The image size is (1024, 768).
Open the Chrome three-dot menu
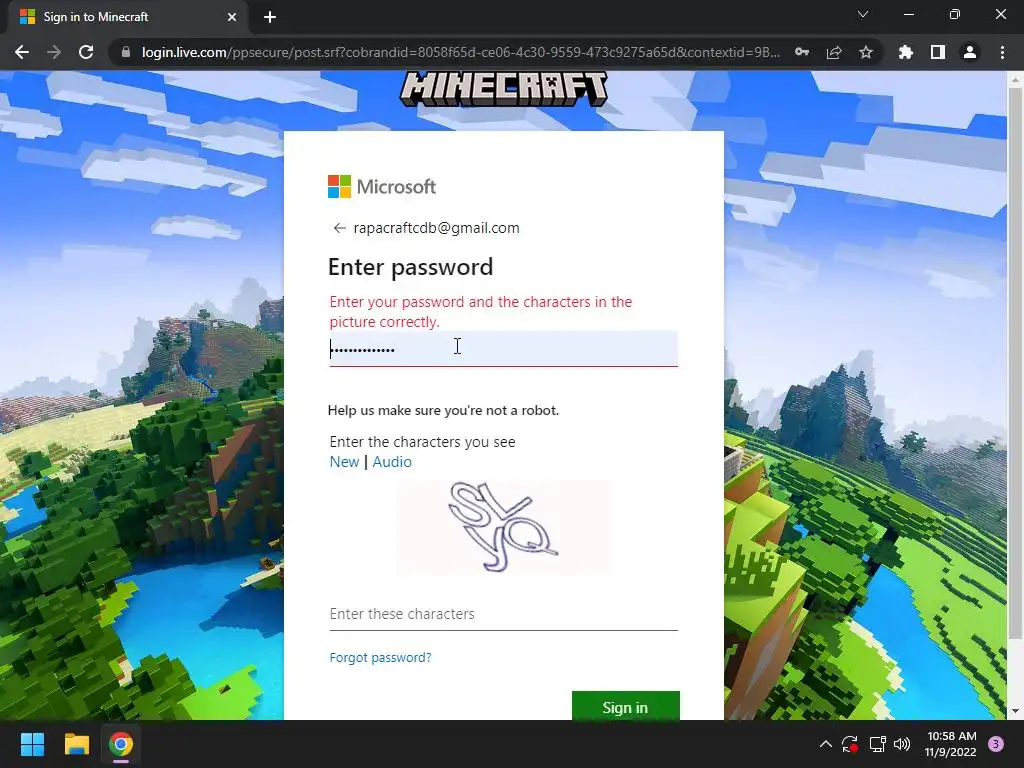1002,52
